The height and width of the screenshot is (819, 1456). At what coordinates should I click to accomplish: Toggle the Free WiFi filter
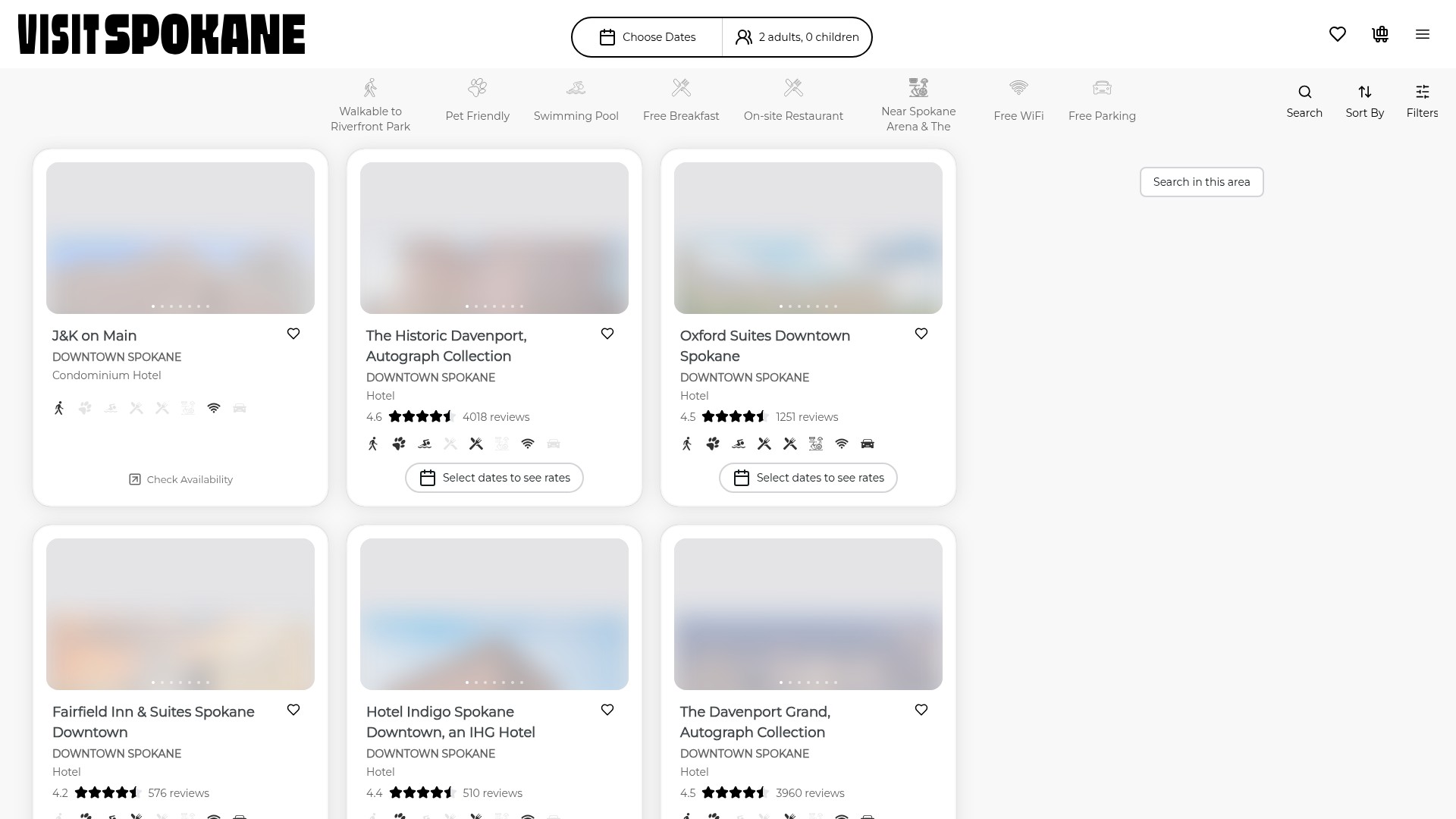pos(1018,100)
